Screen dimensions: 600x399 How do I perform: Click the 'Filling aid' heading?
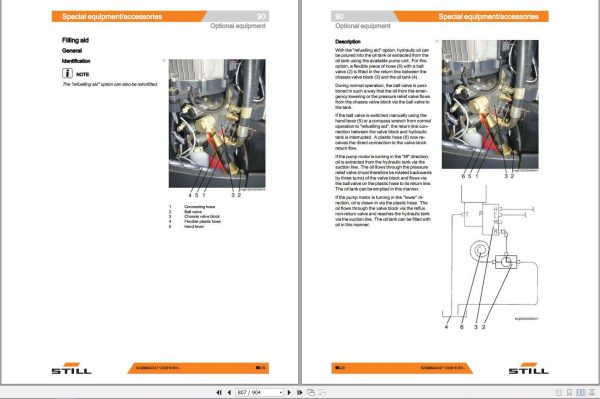point(75,40)
